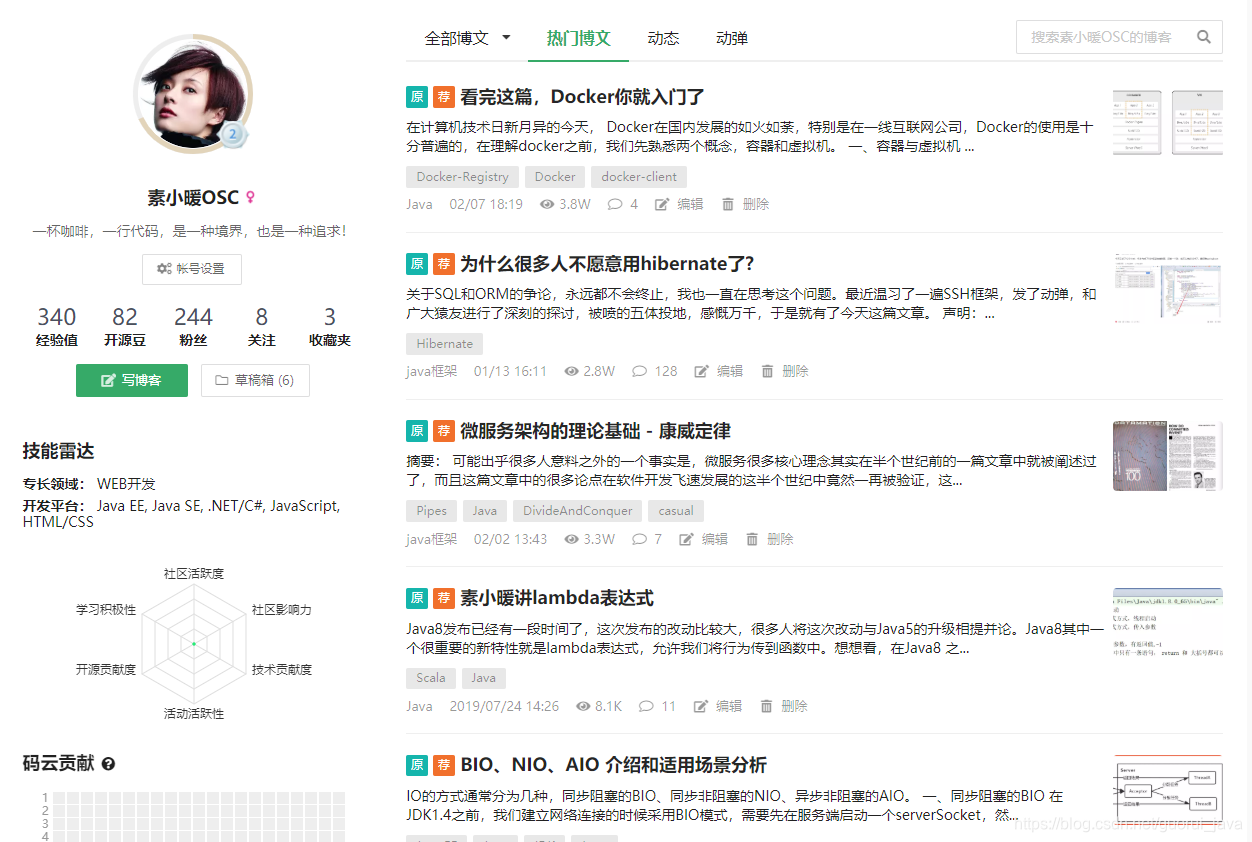Delete the hibernate post
Screen dimensions: 1252x842
click(785, 371)
